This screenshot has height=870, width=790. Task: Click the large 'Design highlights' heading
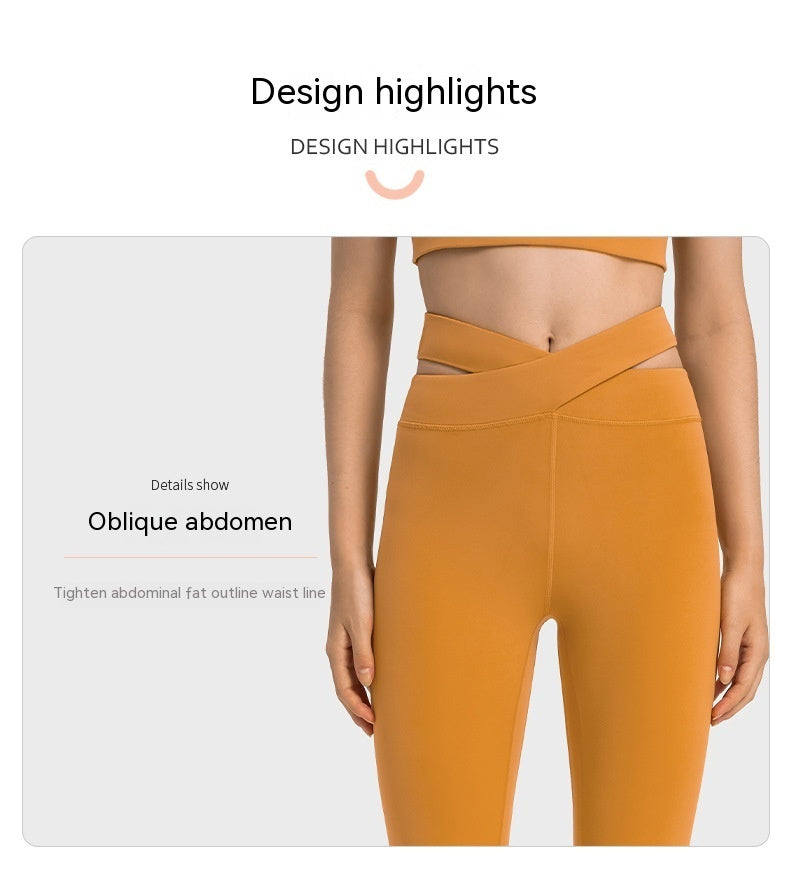[394, 92]
